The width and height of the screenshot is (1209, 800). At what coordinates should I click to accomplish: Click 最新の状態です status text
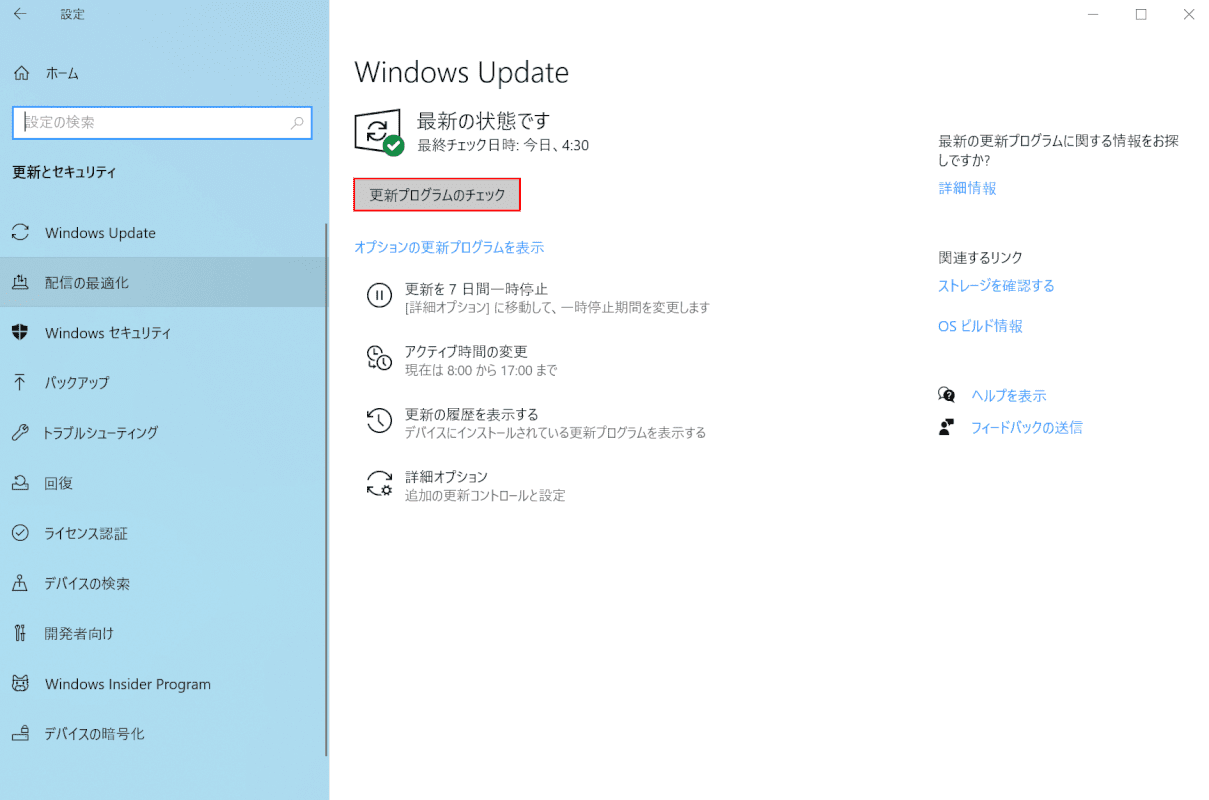click(x=484, y=121)
